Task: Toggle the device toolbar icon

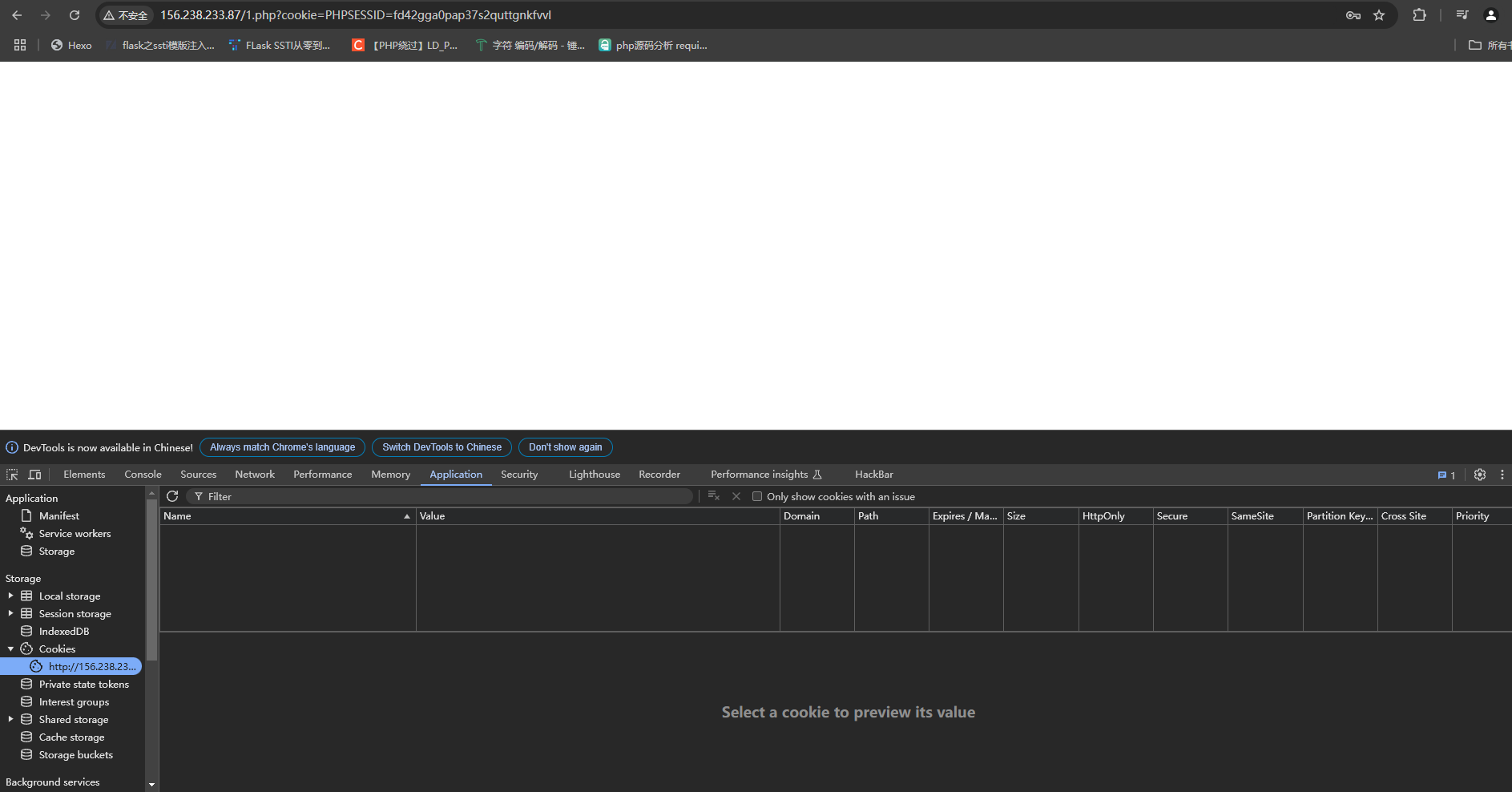Action: click(34, 475)
